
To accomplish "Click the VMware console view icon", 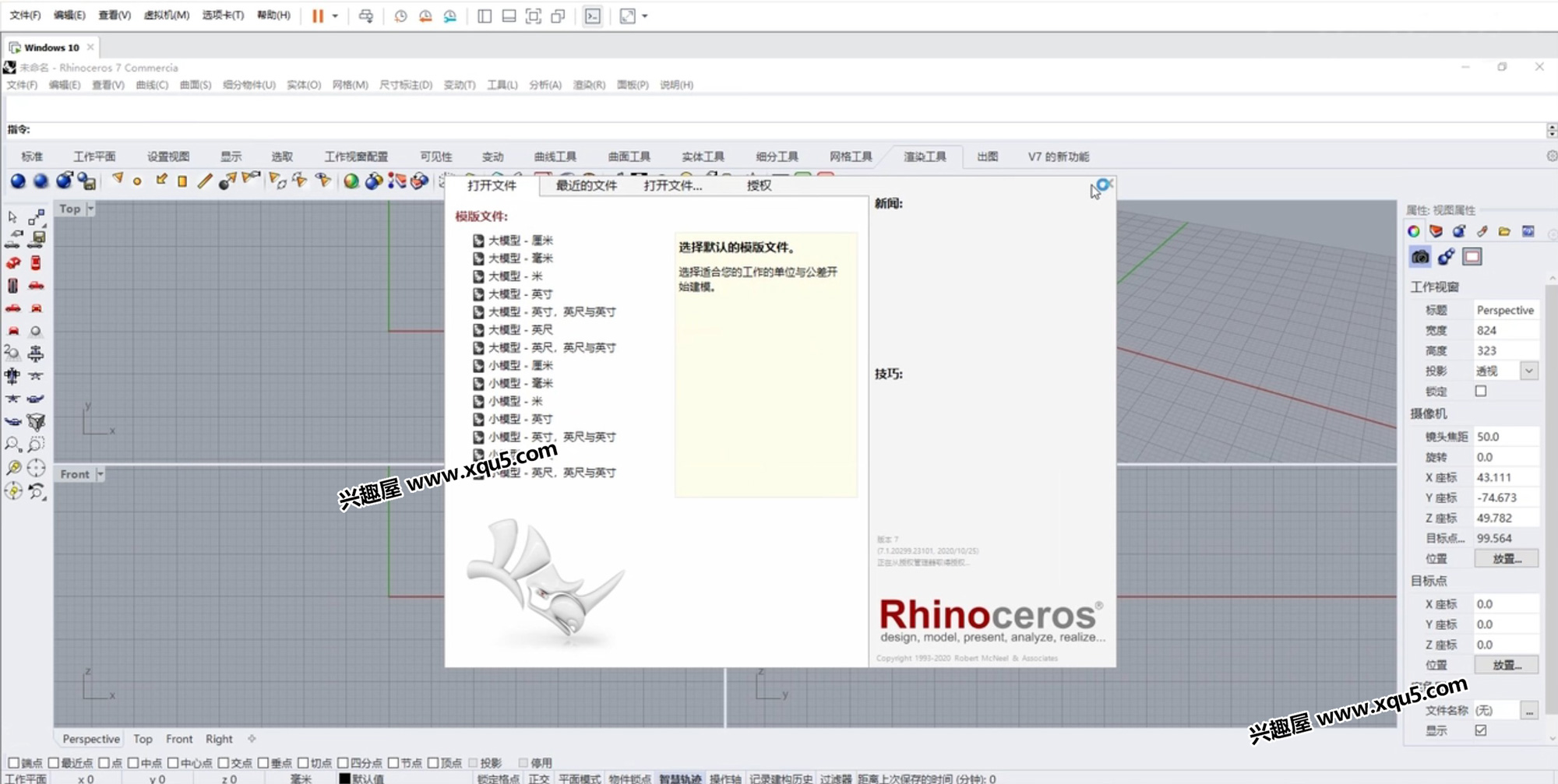I will [593, 16].
